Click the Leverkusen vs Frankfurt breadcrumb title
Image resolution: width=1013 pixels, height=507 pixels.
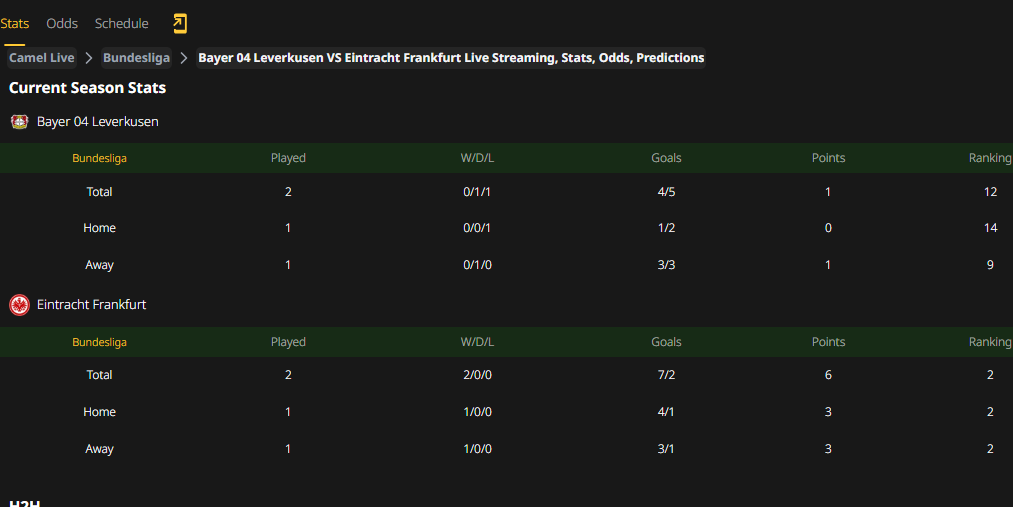point(451,58)
